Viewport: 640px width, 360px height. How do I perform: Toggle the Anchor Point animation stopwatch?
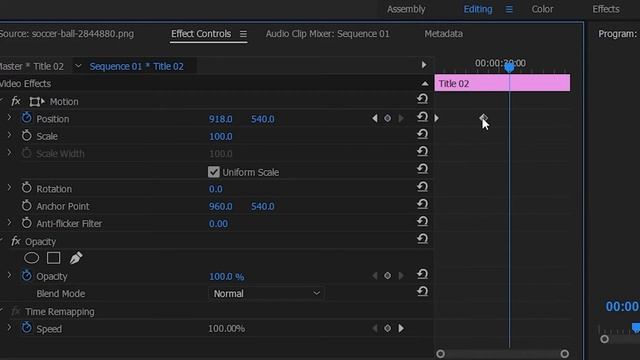[27, 205]
